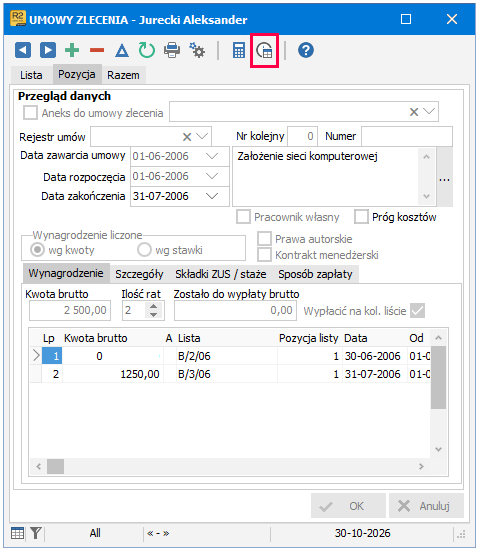Click the 30-10-2026 date in status bar
The image size is (481, 559).
click(x=362, y=533)
